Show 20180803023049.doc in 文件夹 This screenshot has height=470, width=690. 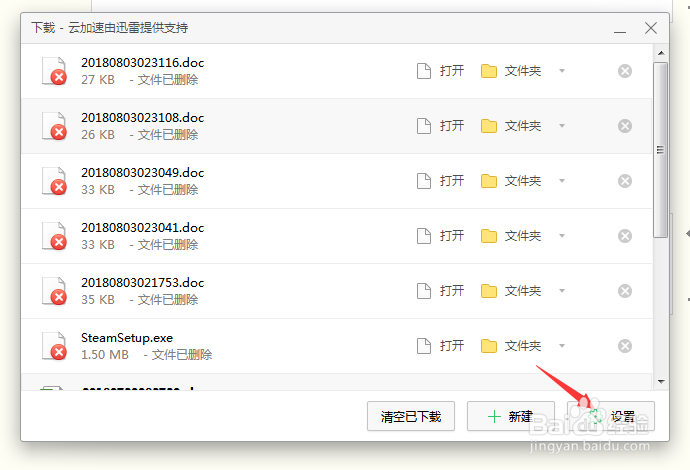click(x=511, y=181)
